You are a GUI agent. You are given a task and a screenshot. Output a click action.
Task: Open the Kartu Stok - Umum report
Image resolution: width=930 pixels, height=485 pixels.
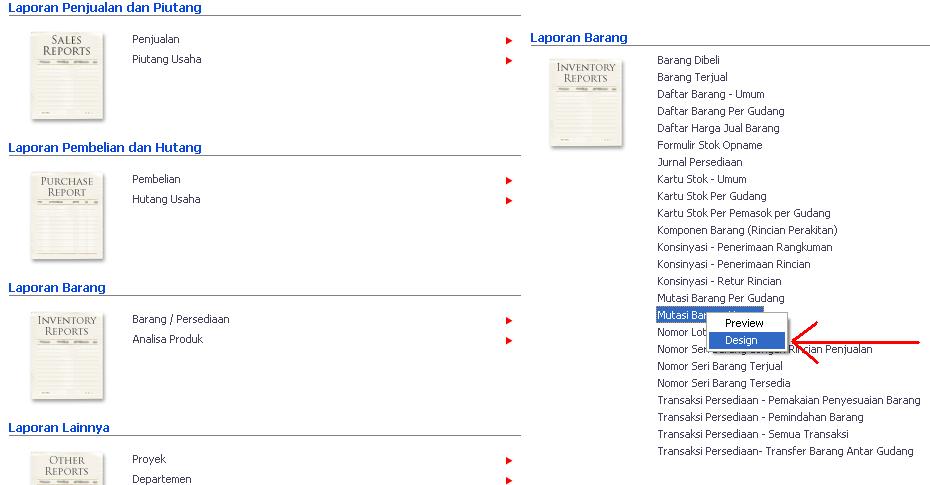(701, 179)
